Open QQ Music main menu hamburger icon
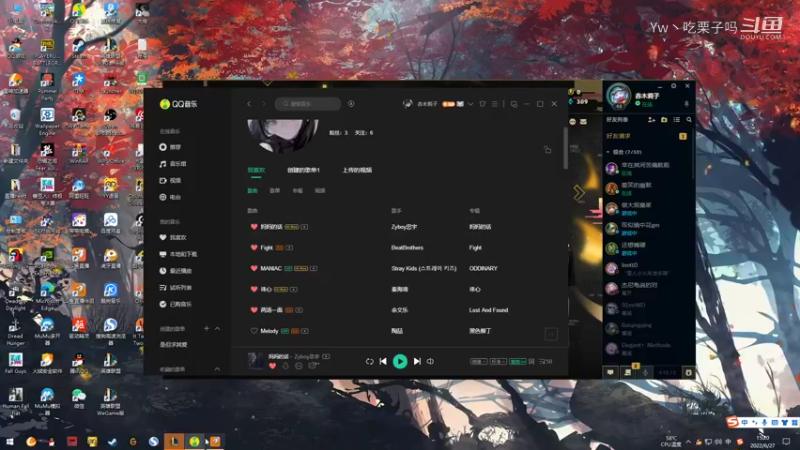This screenshot has width=800, height=450. click(x=494, y=104)
